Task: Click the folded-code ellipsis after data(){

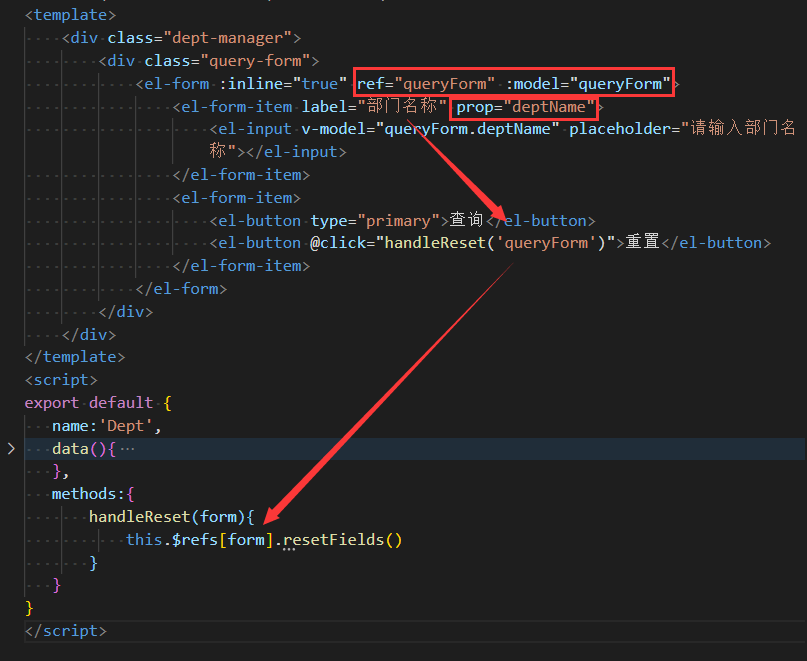Action: (x=127, y=449)
